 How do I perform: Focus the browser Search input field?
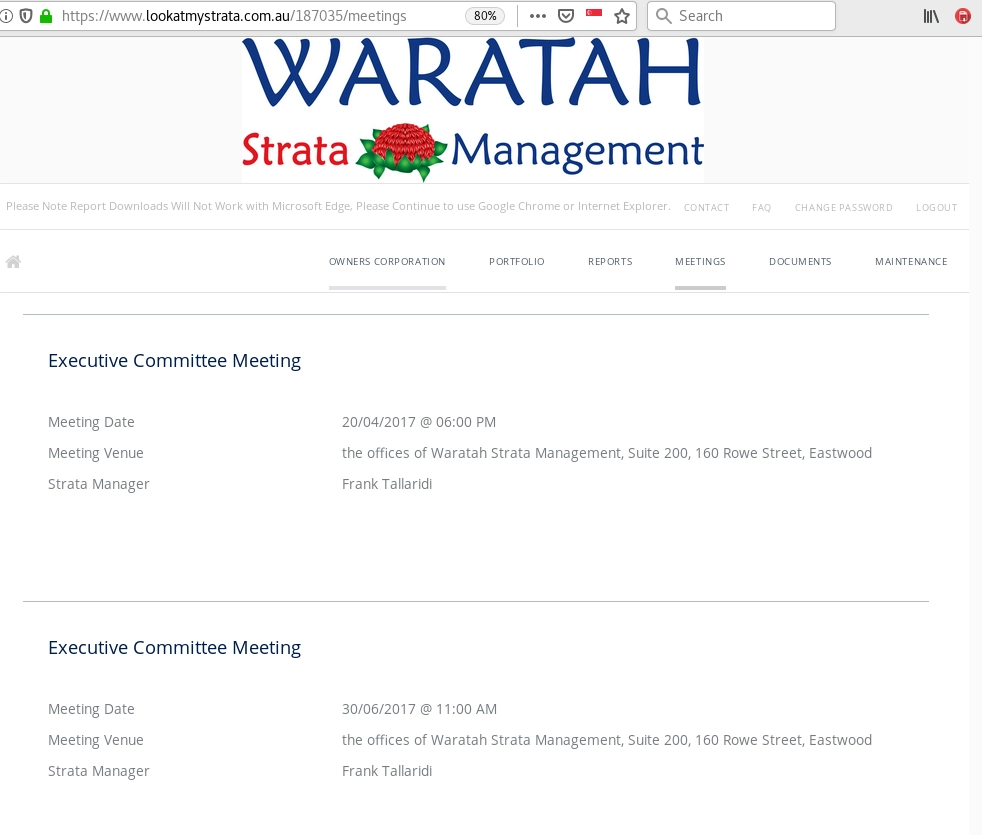(x=741, y=16)
